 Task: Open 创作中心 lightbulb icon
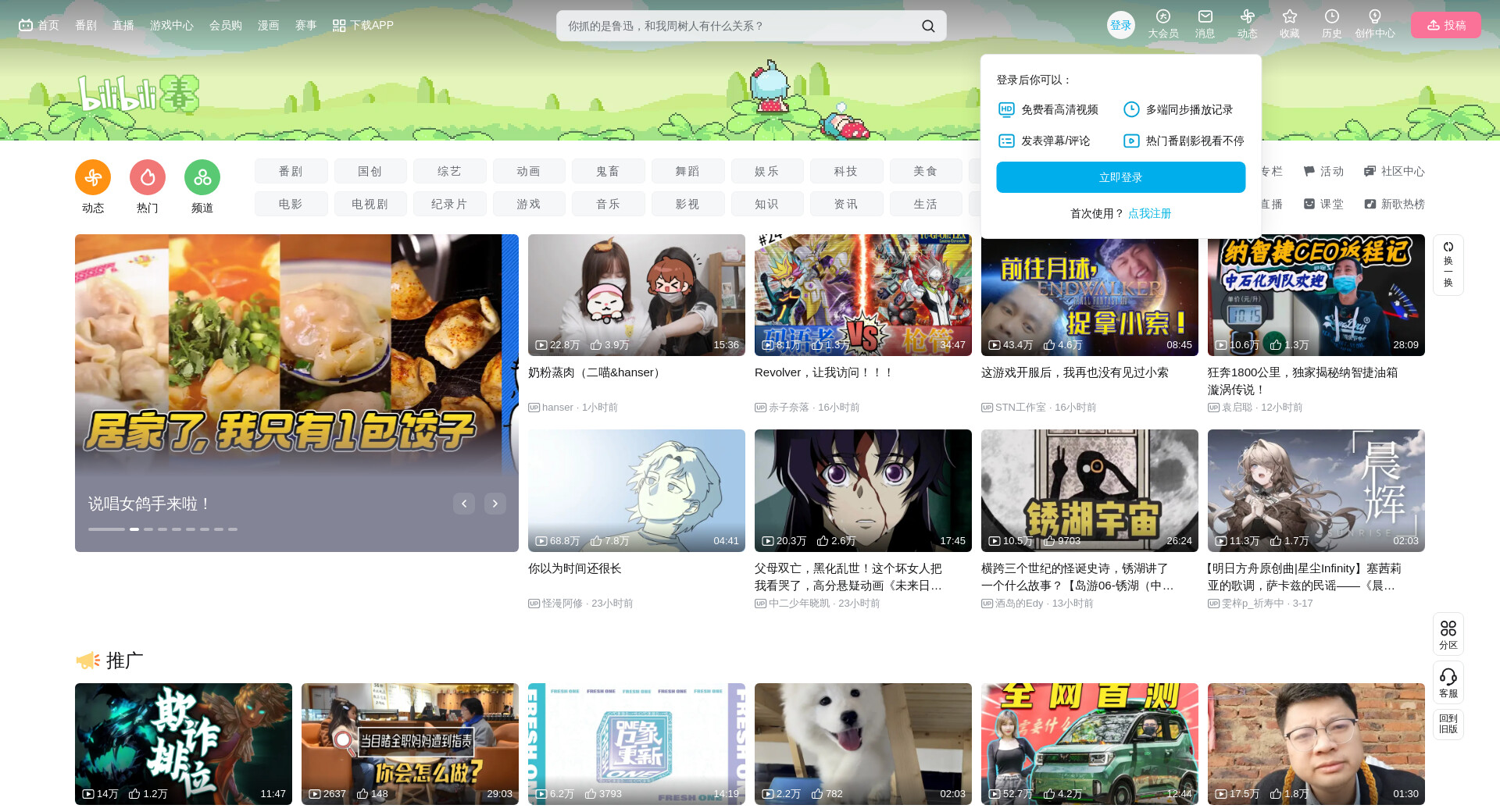point(1375,16)
